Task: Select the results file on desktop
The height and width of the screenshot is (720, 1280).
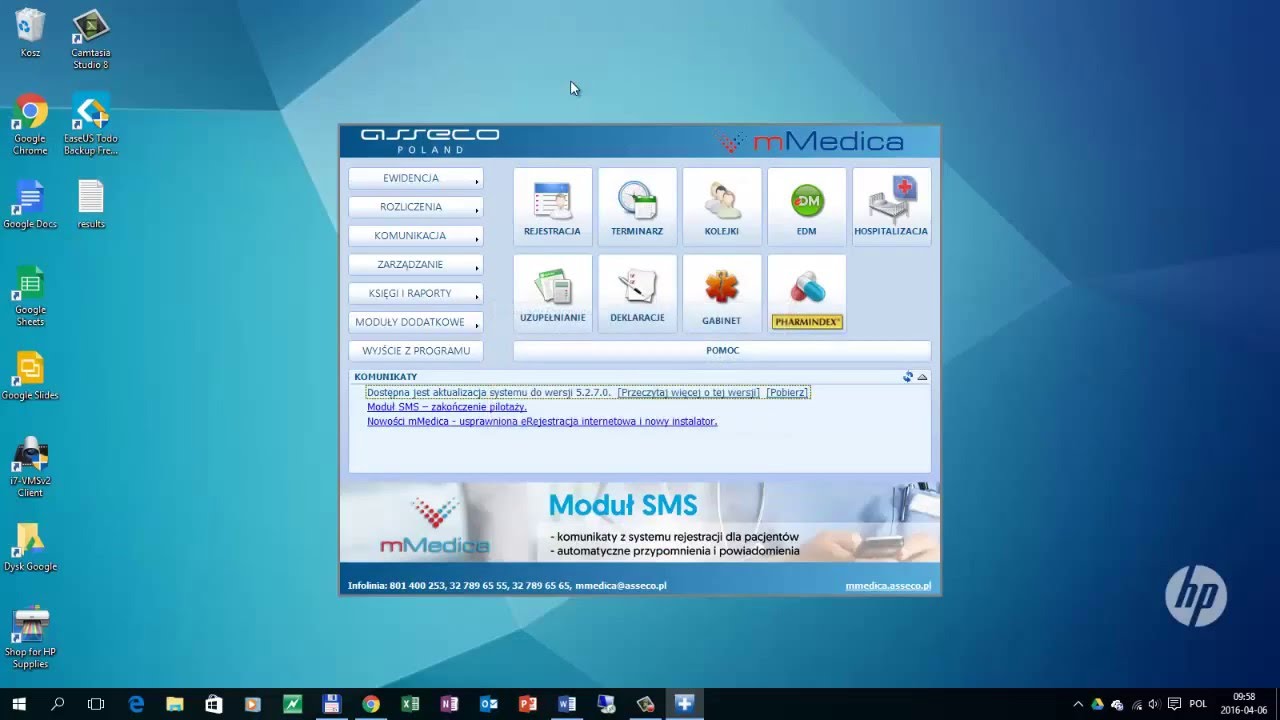Action: [91, 205]
